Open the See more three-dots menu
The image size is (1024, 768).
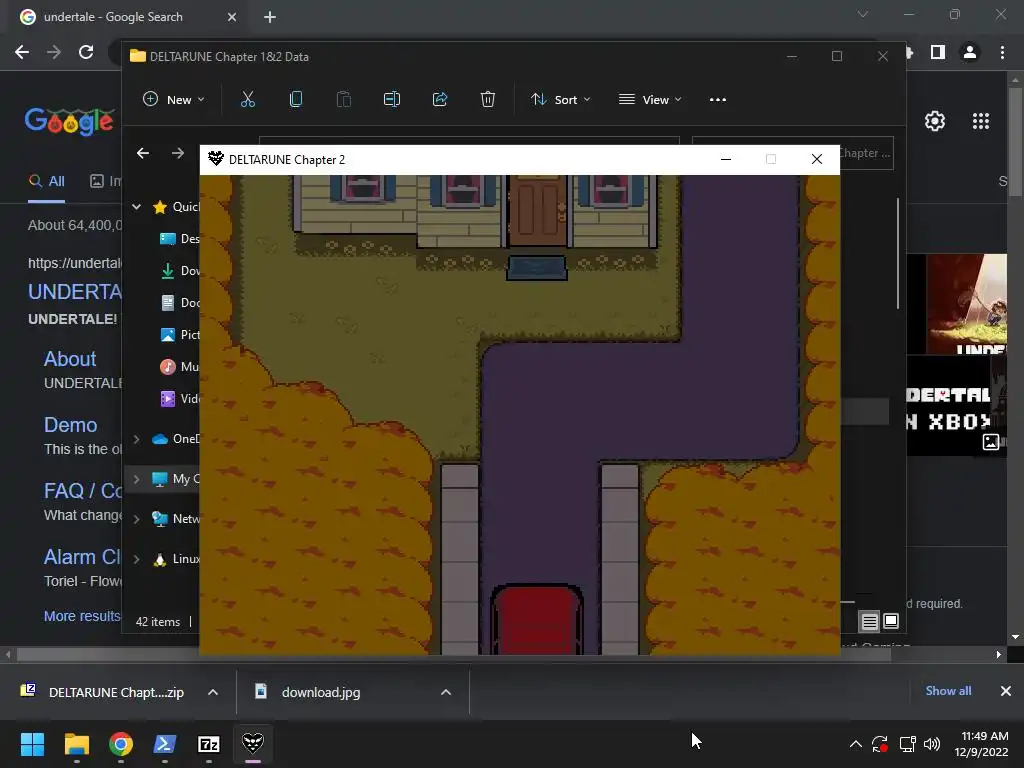718,99
